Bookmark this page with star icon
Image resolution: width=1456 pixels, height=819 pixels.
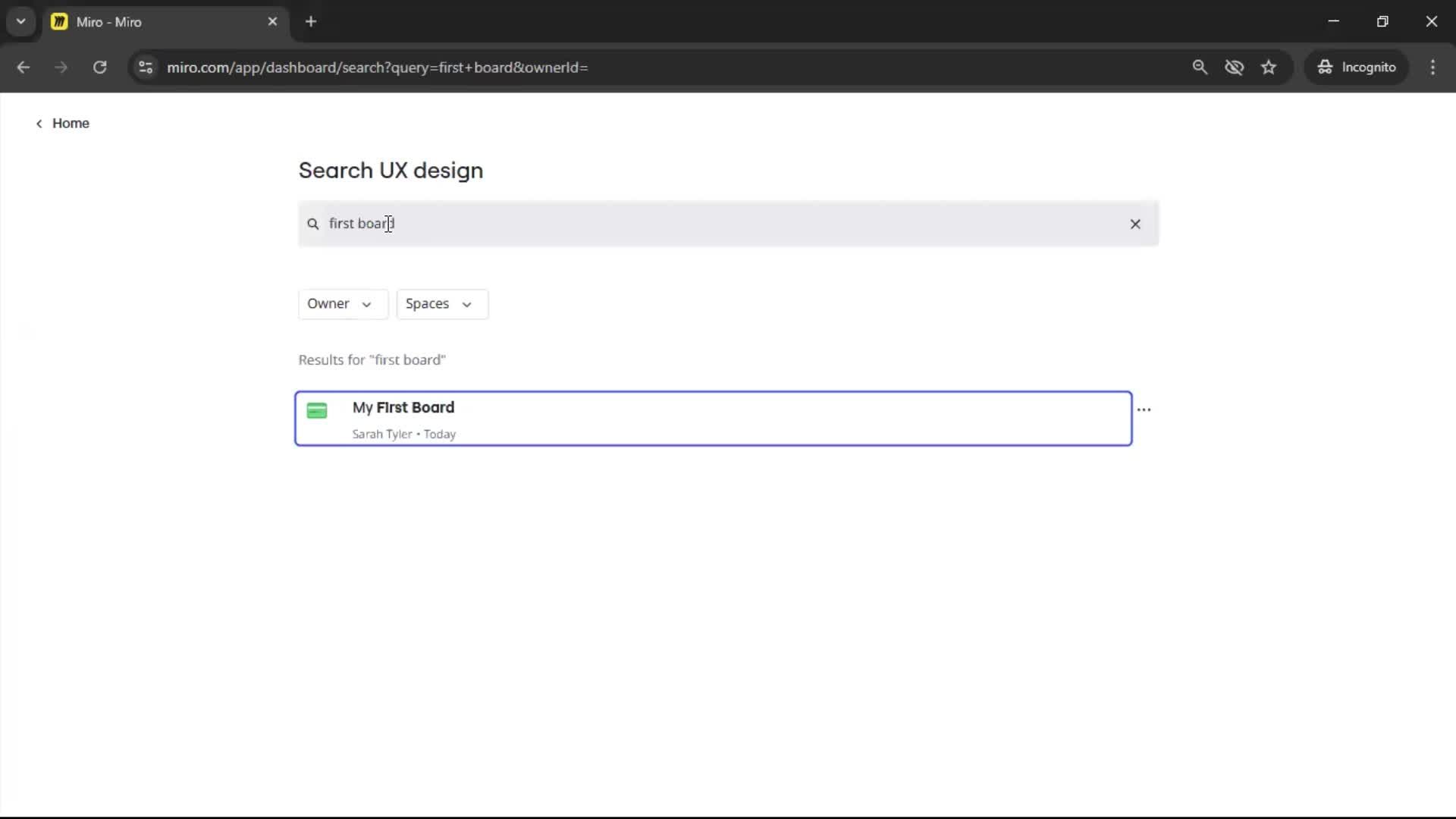pos(1269,67)
